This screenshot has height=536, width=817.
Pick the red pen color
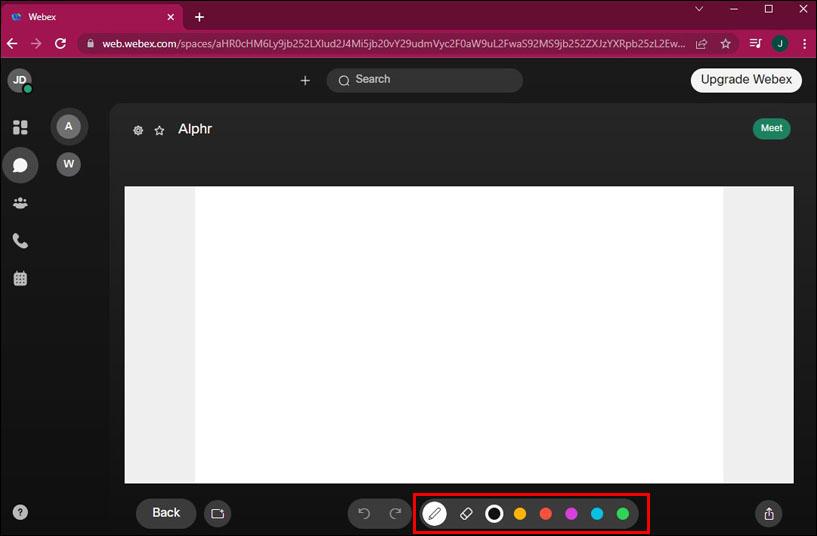(546, 514)
